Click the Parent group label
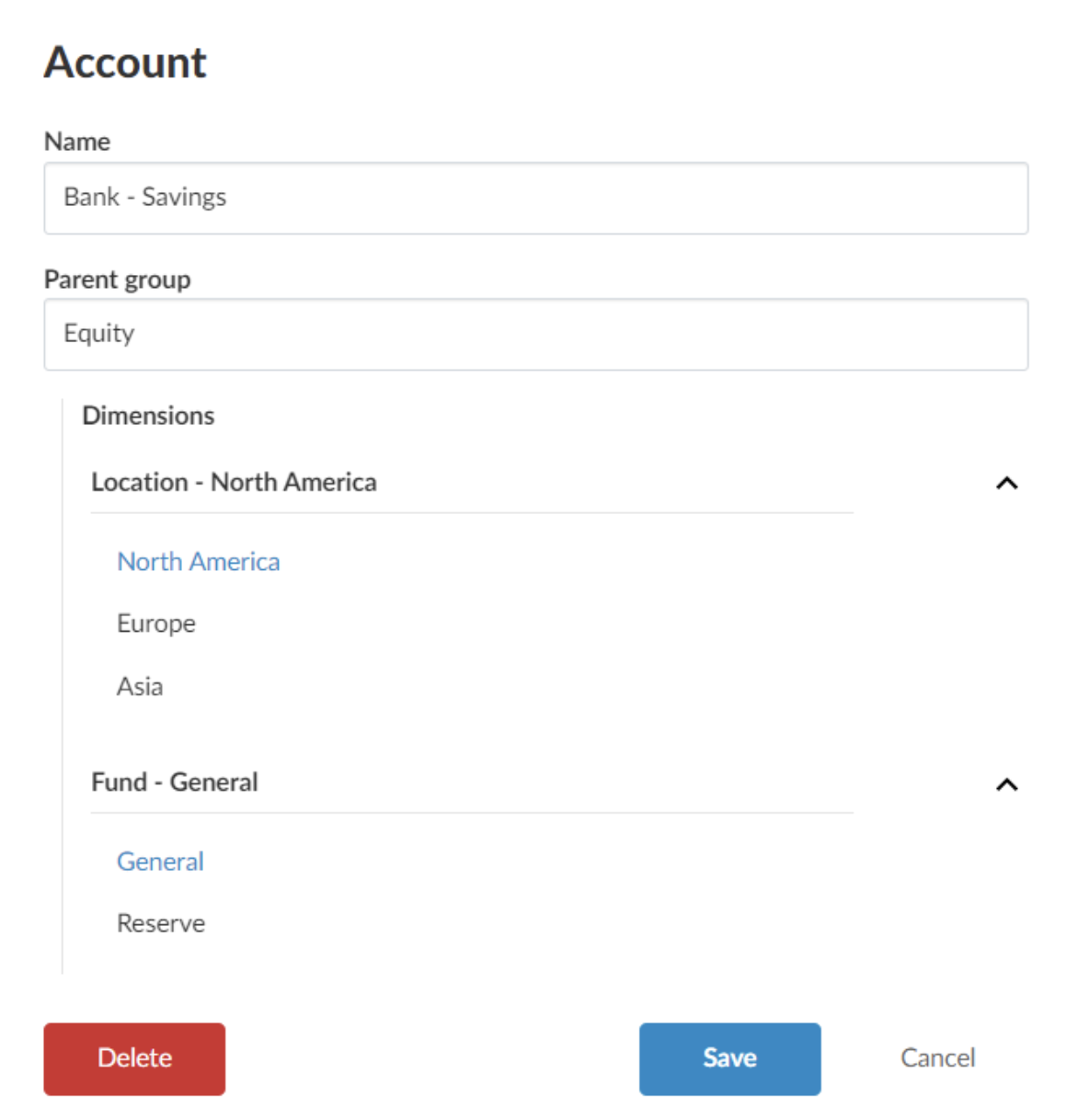This screenshot has height=1120, width=1078. pos(118,280)
